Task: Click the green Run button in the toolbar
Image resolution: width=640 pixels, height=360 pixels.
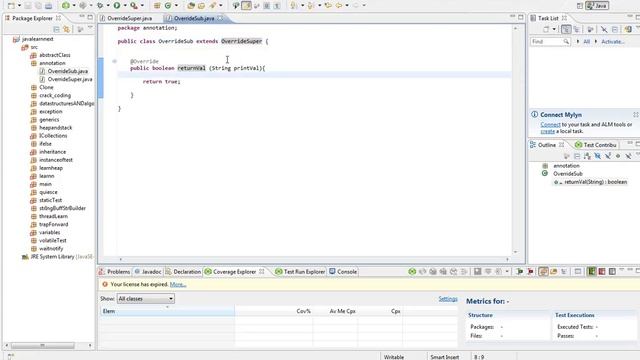Action: pyautogui.click(x=117, y=6)
